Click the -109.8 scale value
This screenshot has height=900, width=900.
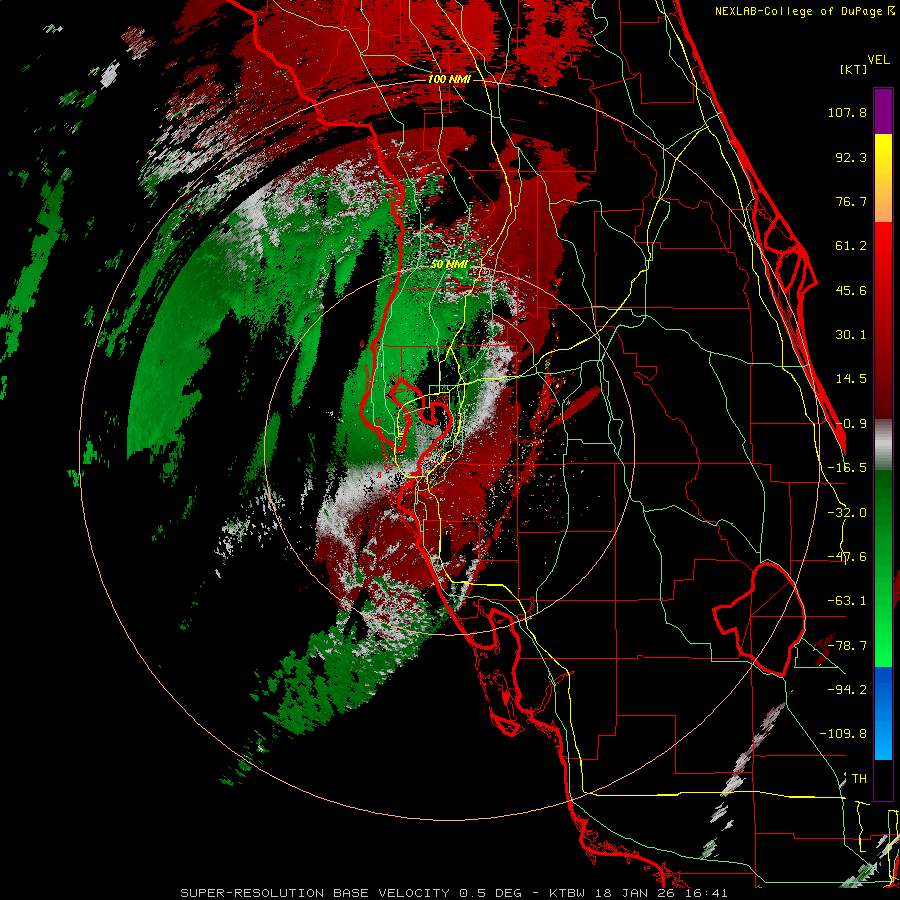click(843, 734)
